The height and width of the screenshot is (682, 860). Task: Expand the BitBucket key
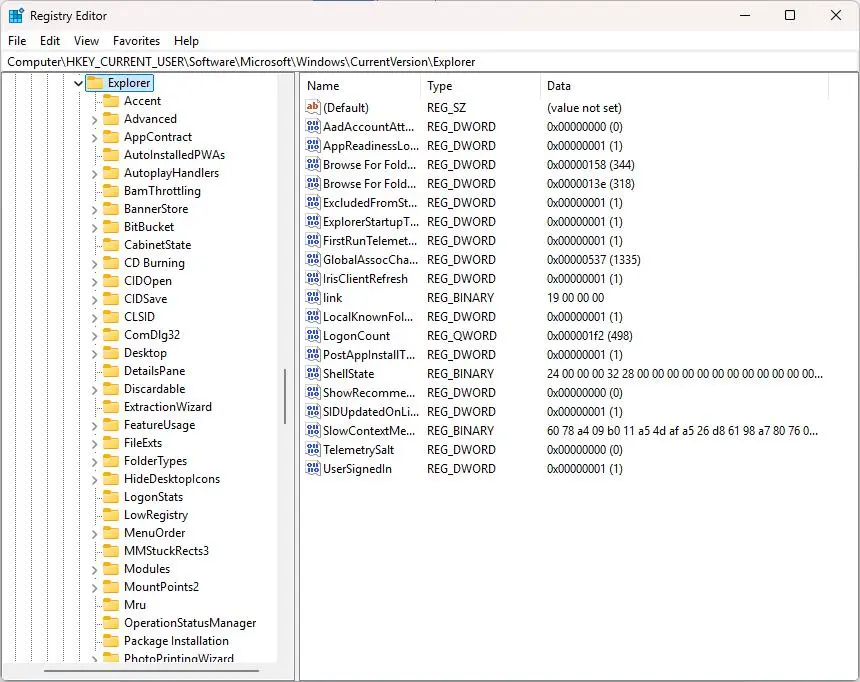[x=94, y=228]
